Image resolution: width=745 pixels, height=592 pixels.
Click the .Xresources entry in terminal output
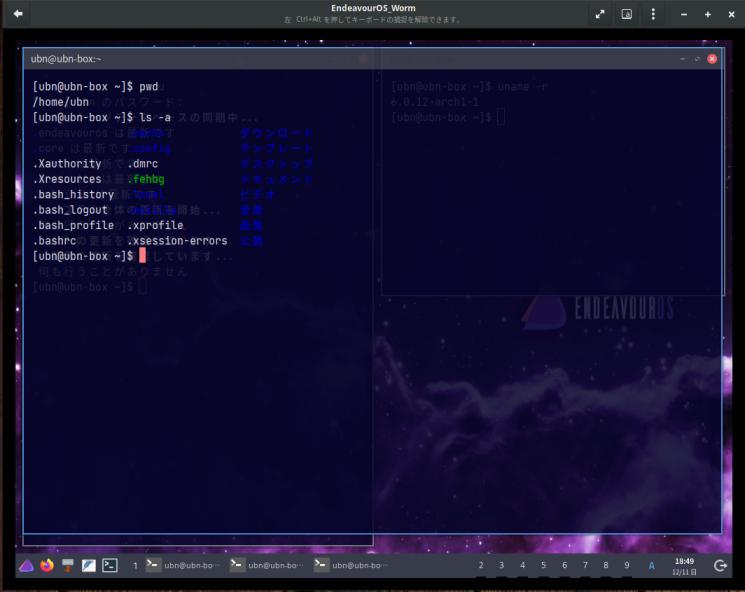(67, 179)
